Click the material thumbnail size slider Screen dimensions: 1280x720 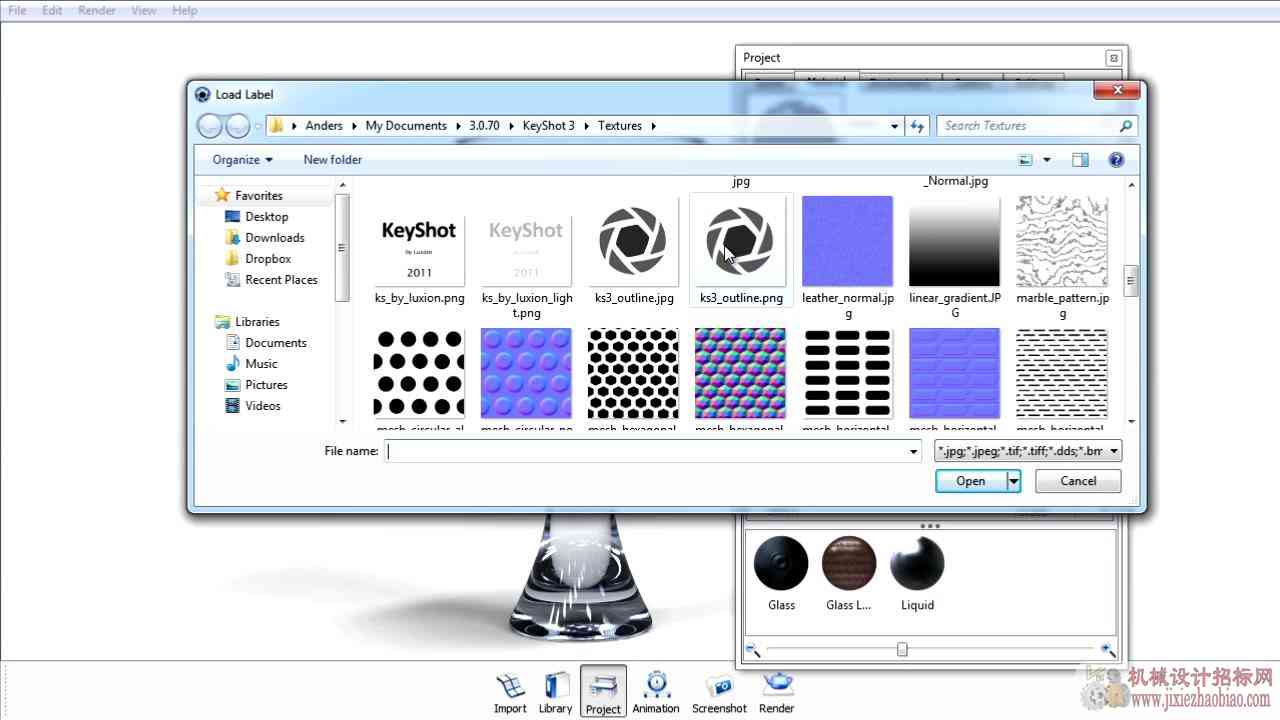point(902,650)
